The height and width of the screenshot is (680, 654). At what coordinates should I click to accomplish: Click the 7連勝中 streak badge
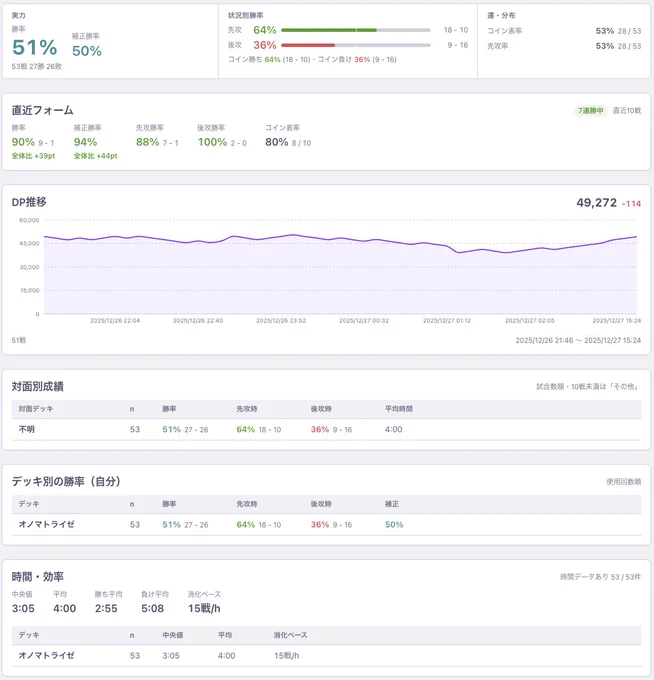pyautogui.click(x=590, y=111)
